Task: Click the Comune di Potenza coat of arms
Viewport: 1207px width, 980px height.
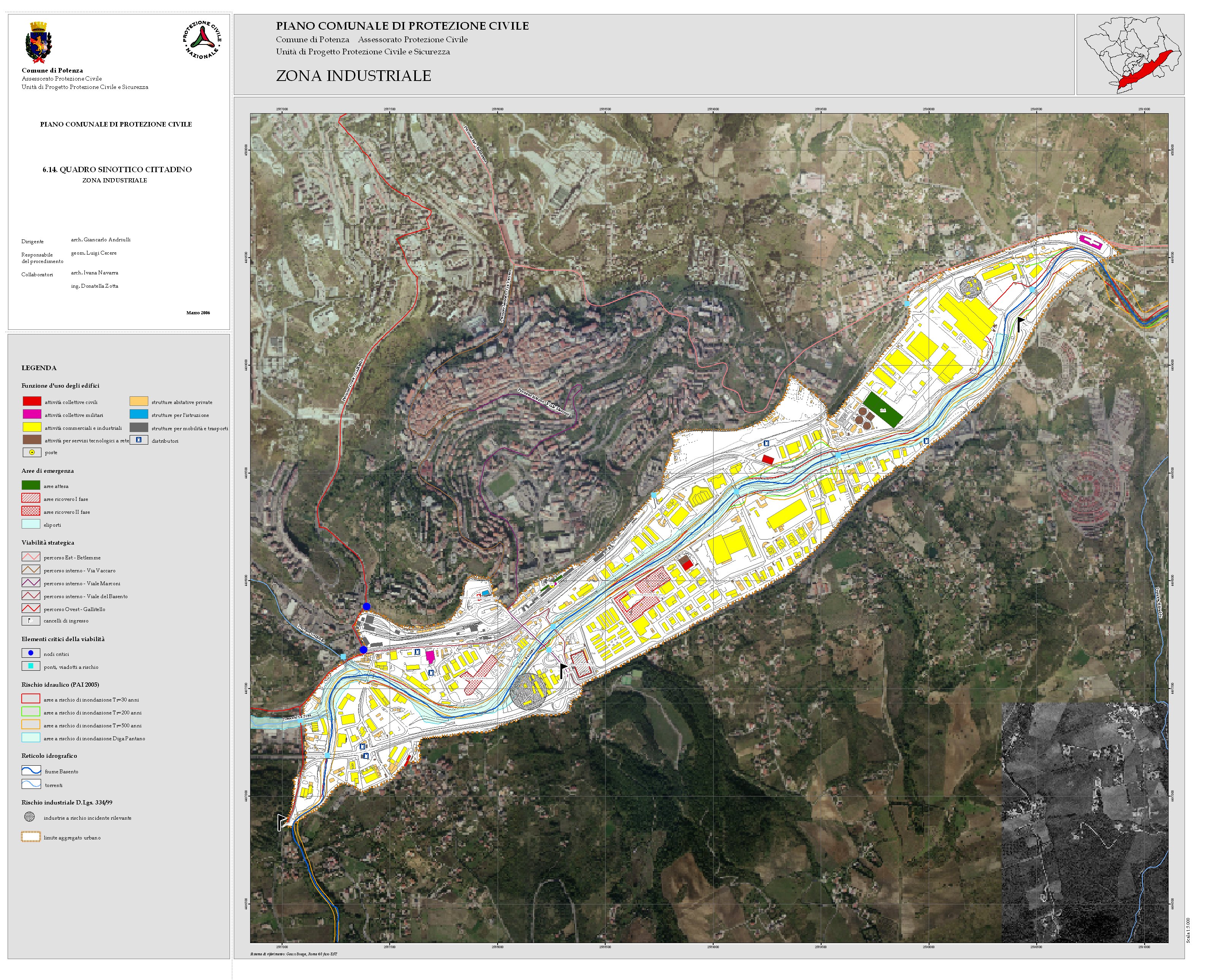Action: click(x=38, y=43)
